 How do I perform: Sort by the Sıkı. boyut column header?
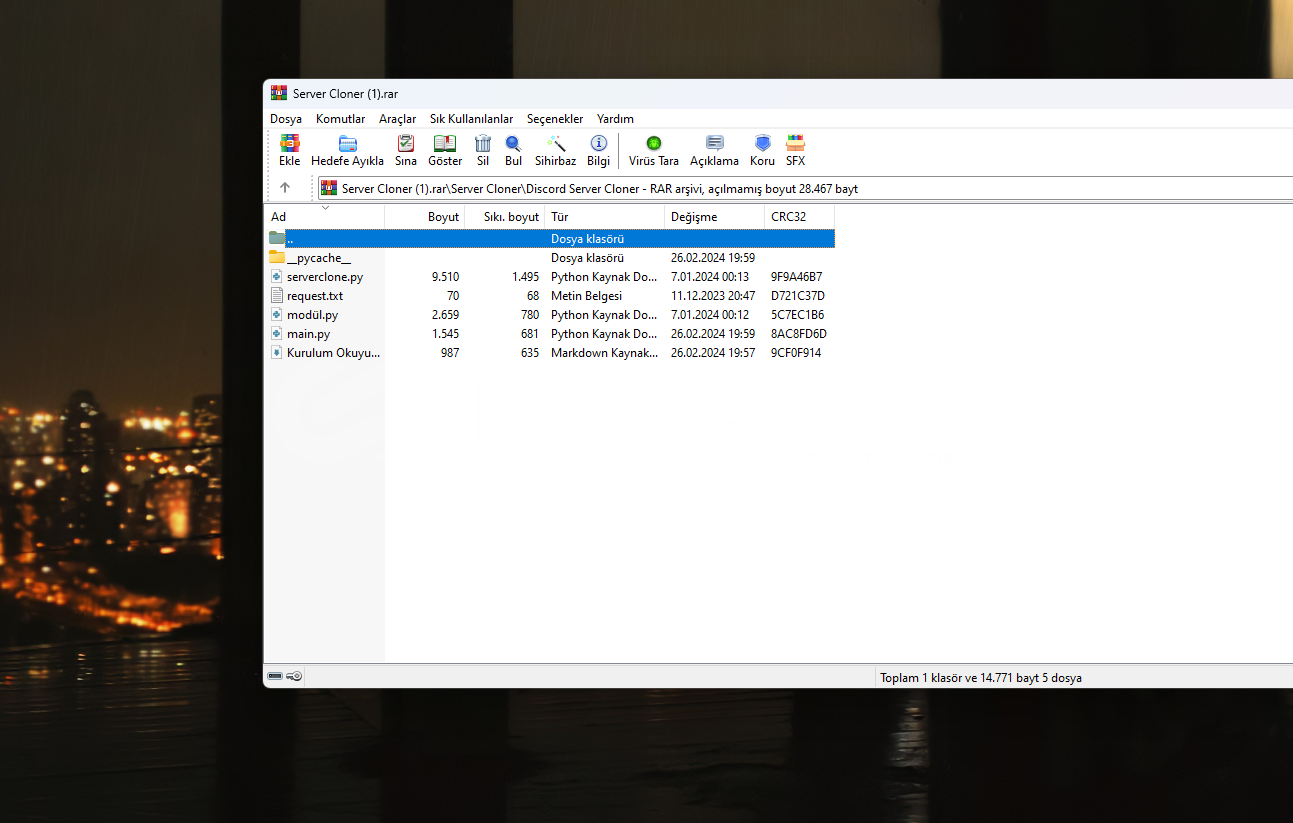505,216
